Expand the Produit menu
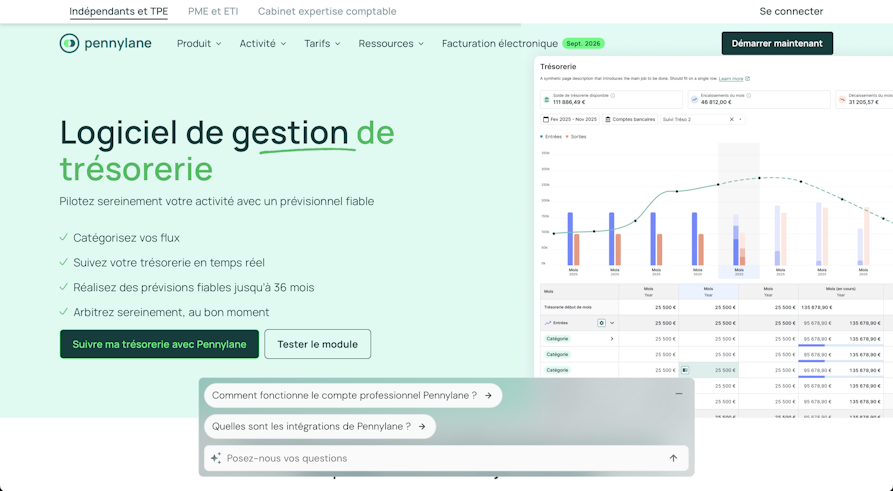Screen dimensions: 893x491 [x=199, y=43]
